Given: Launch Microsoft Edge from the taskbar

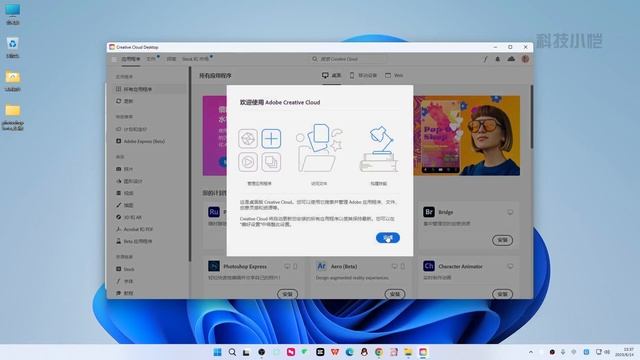Looking at the screenshot, I should click(350, 352).
